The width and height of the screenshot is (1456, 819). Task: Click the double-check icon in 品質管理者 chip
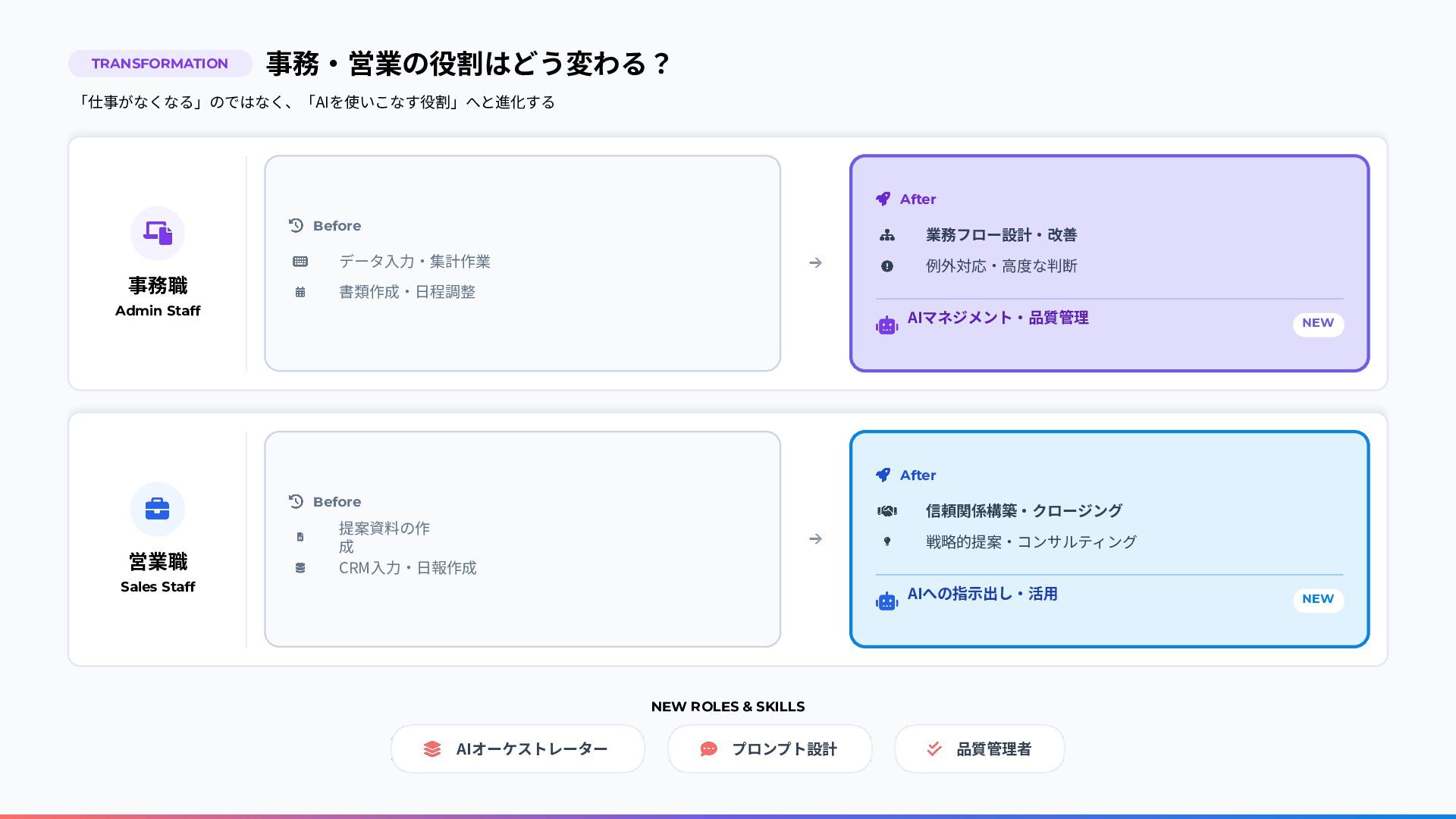coord(934,749)
